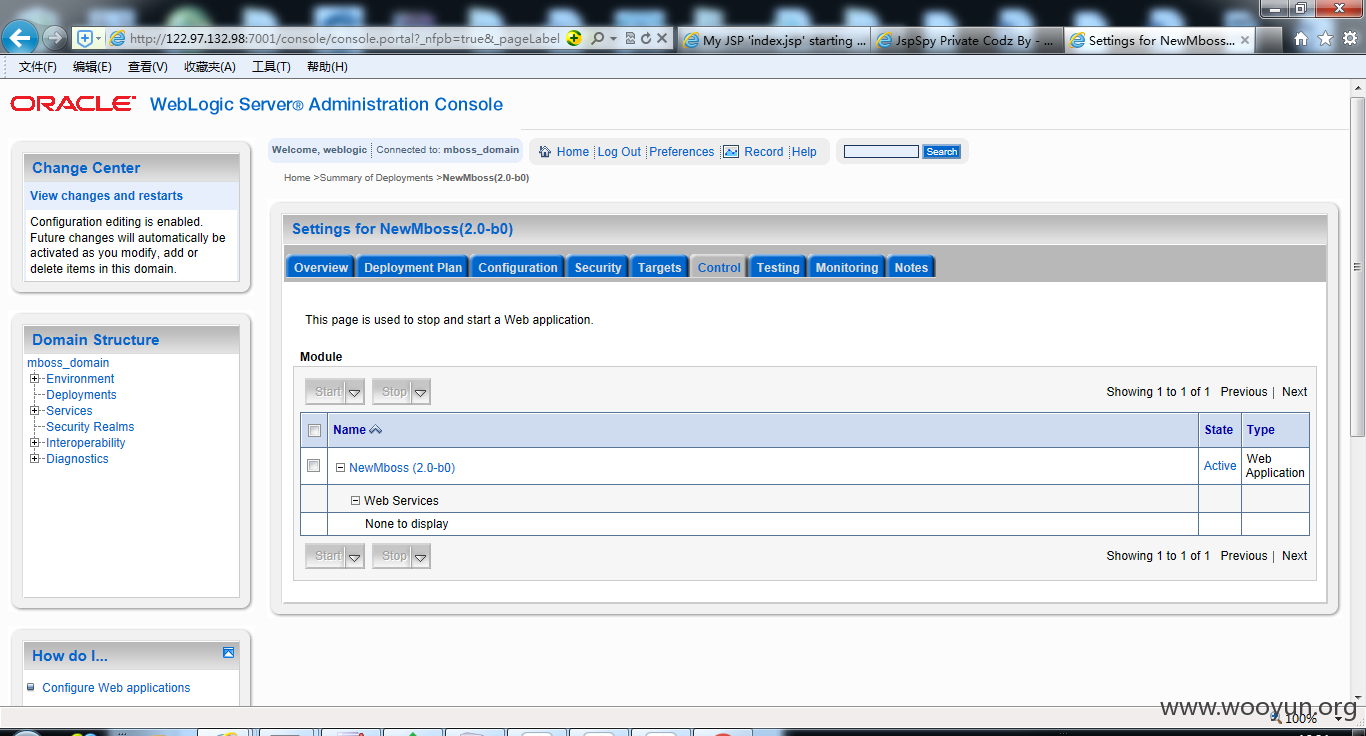Click the Active state link

click(1220, 466)
